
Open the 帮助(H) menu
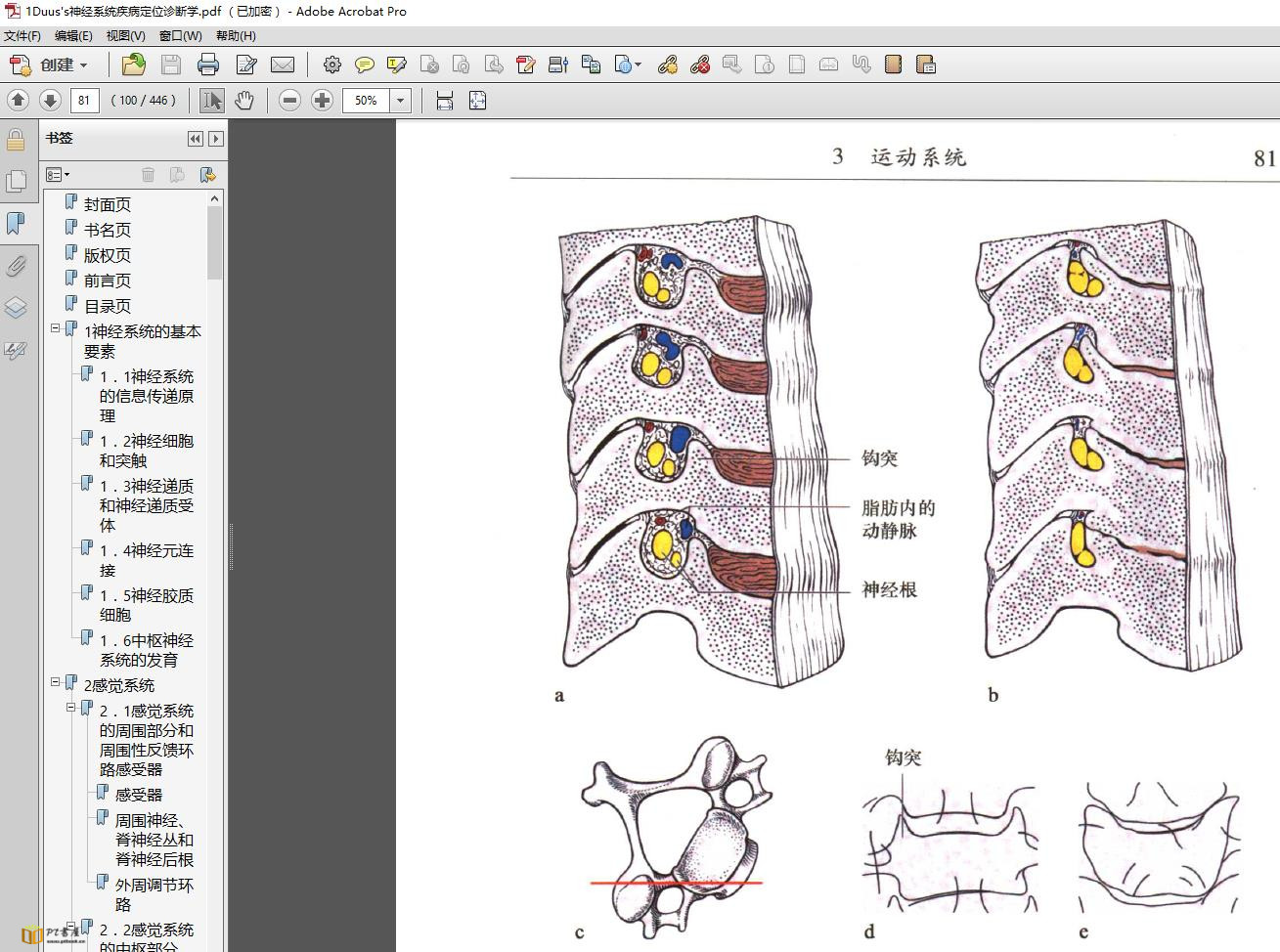[236, 36]
